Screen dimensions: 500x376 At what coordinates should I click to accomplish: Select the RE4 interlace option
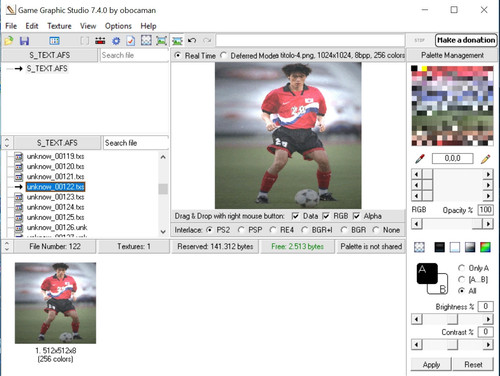coord(273,230)
